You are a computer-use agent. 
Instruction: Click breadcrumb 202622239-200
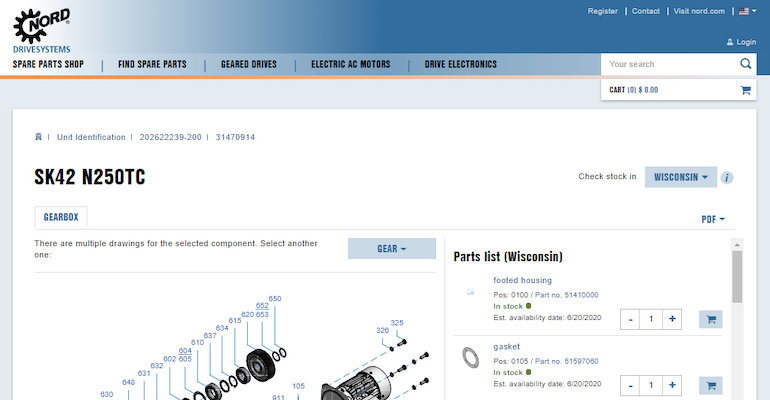tap(170, 137)
